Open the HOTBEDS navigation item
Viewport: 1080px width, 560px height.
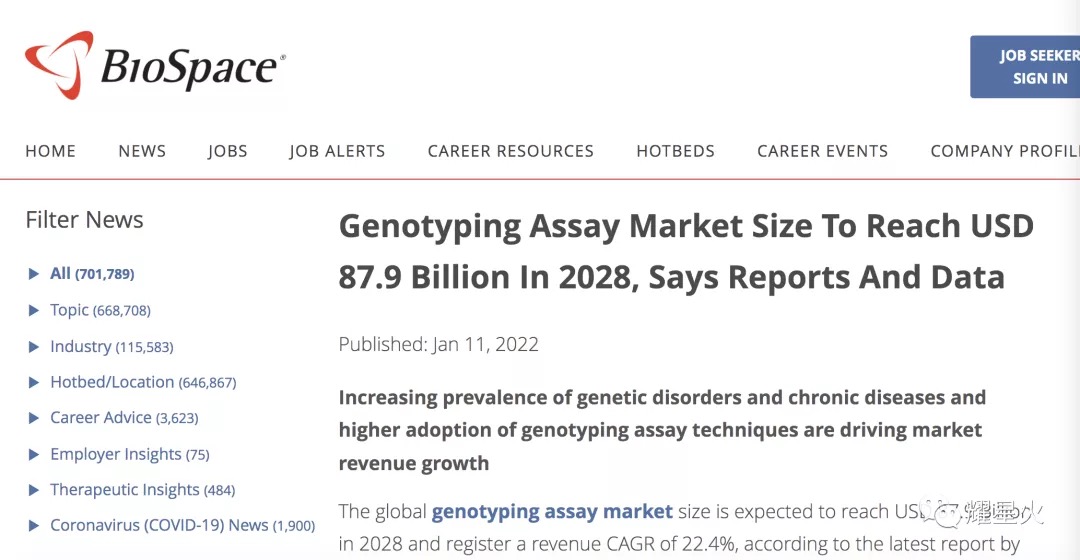[x=675, y=151]
